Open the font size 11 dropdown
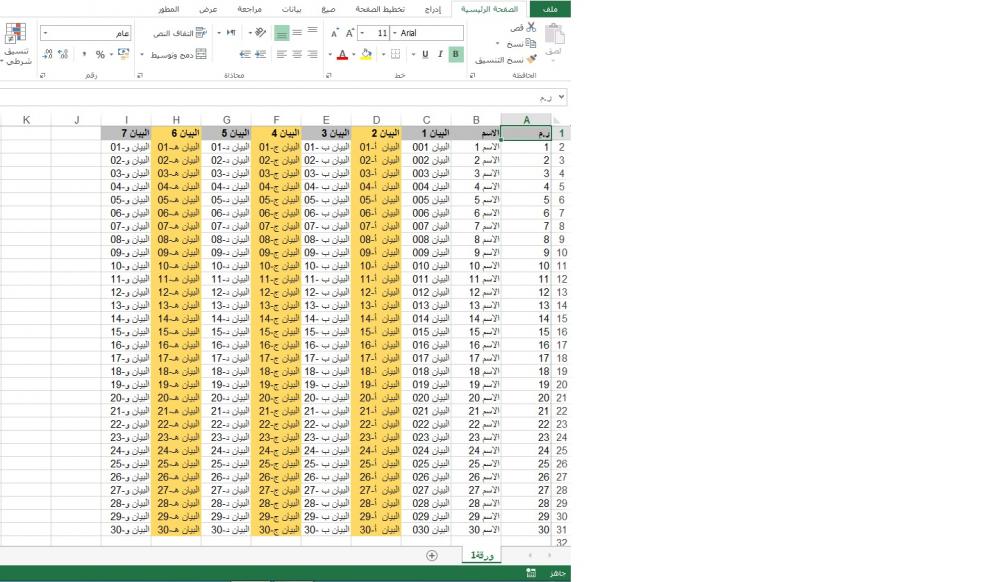 pos(362,33)
